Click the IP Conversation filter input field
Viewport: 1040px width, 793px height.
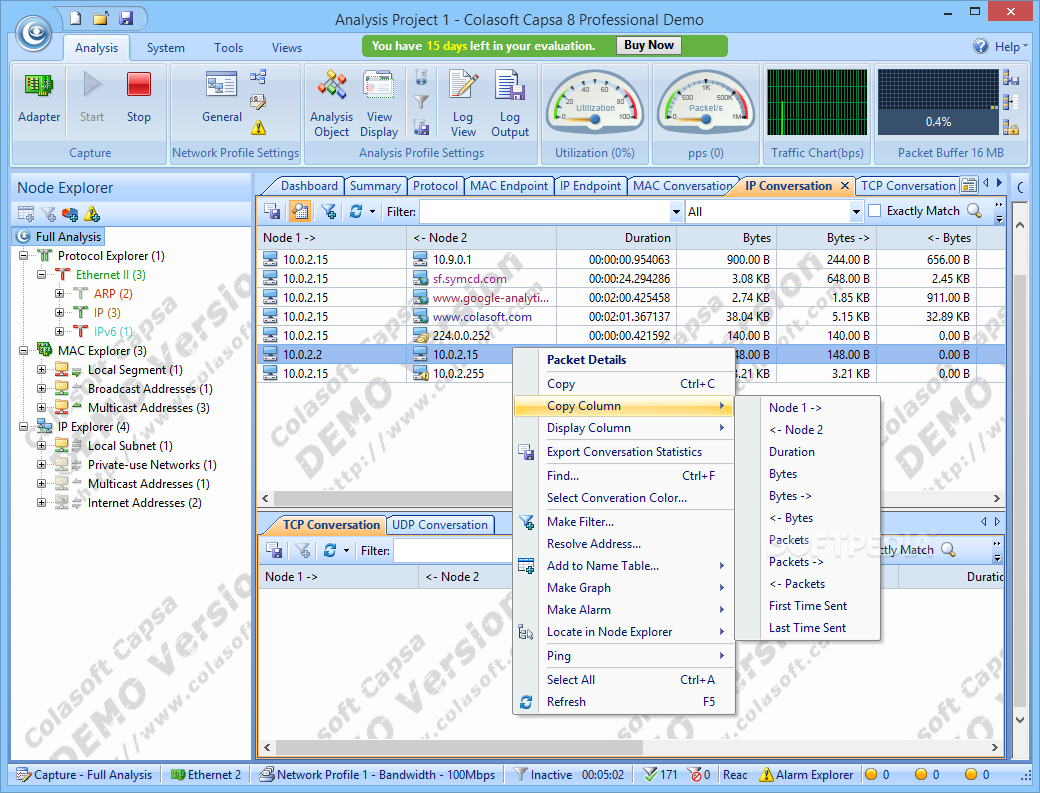545,212
